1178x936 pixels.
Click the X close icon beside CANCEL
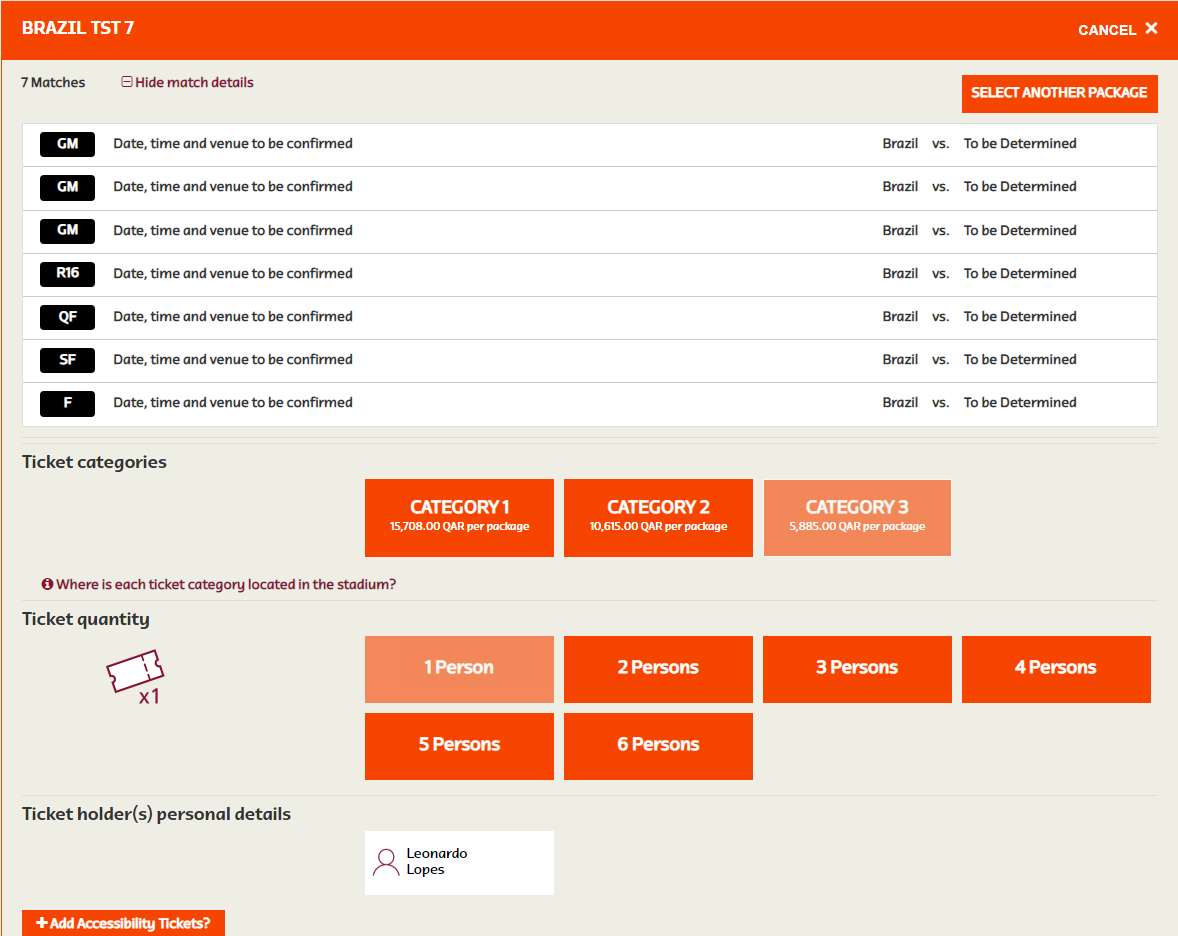tap(1151, 29)
